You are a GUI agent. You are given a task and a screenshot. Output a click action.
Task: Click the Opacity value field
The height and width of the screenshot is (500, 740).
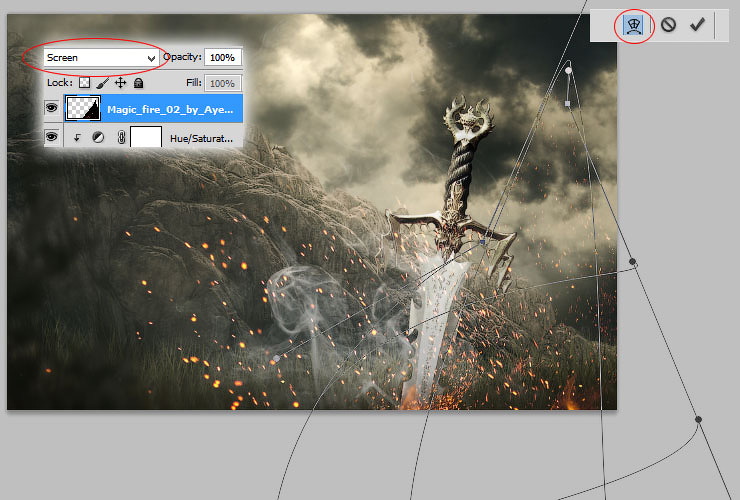click(x=223, y=58)
